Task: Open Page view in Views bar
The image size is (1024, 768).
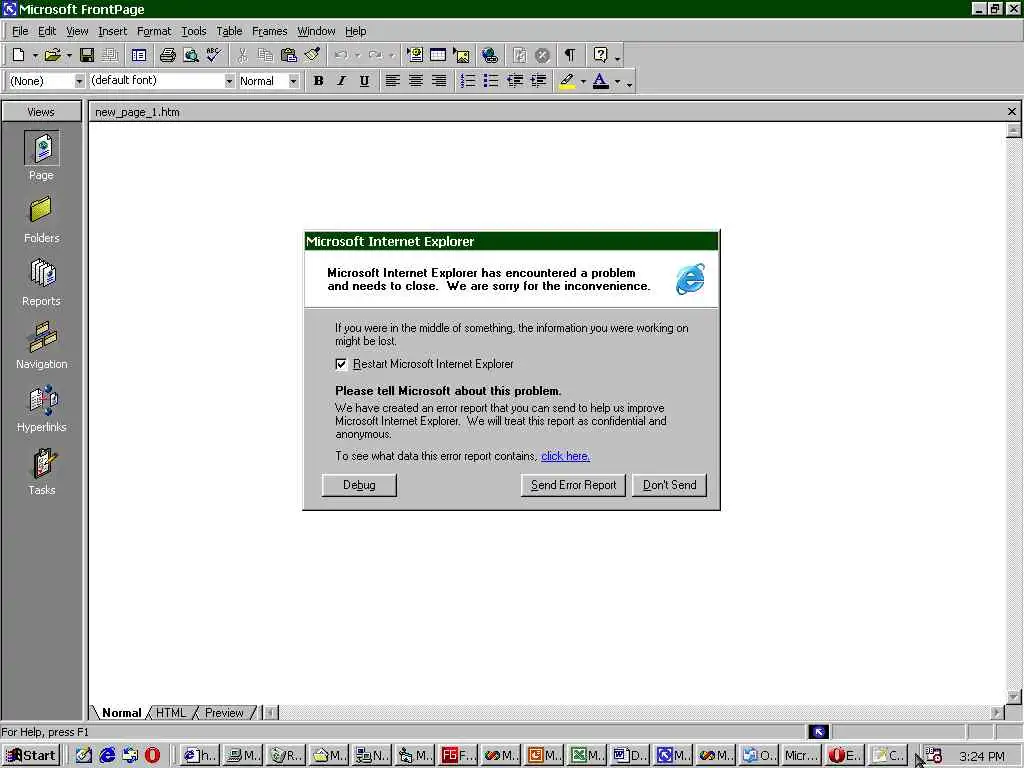Action: (42, 155)
